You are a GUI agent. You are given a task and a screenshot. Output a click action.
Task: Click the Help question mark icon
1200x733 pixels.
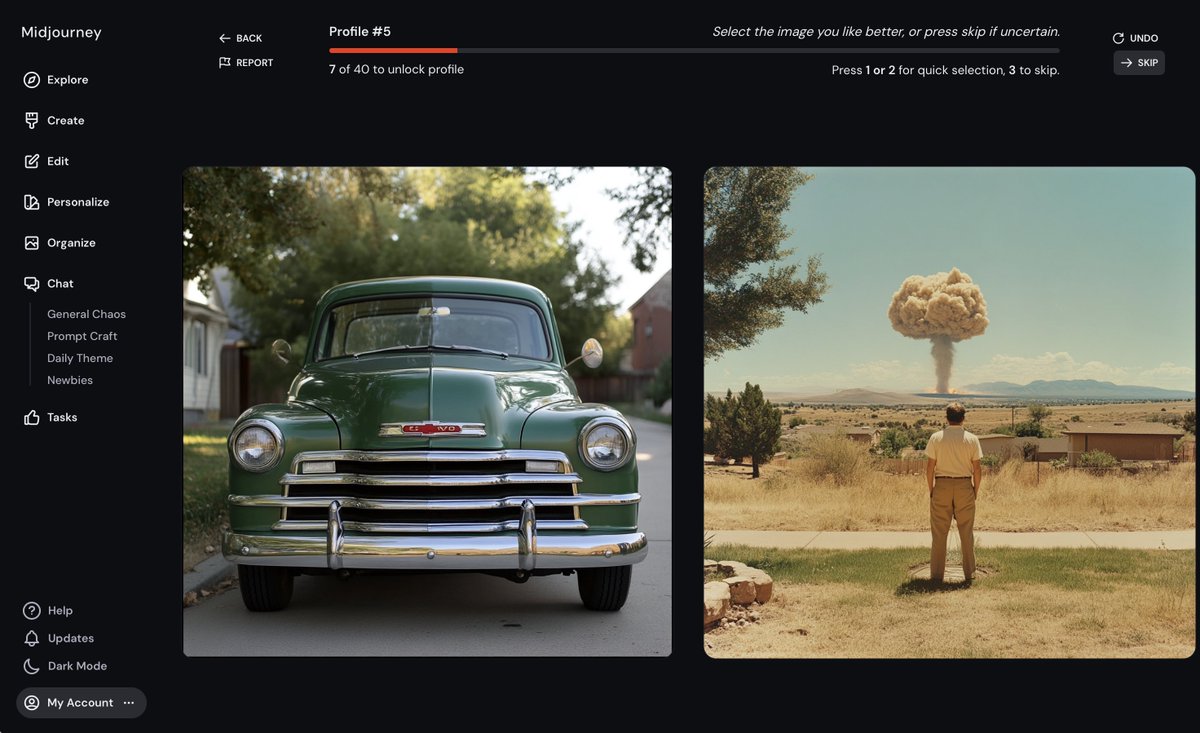[32, 611]
